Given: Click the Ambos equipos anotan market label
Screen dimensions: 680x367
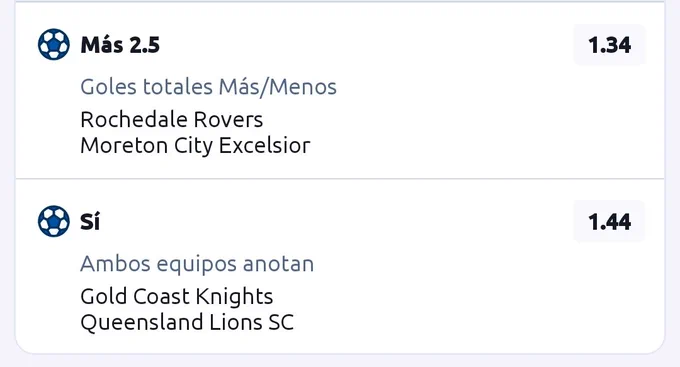Looking at the screenshot, I should click(x=197, y=264).
